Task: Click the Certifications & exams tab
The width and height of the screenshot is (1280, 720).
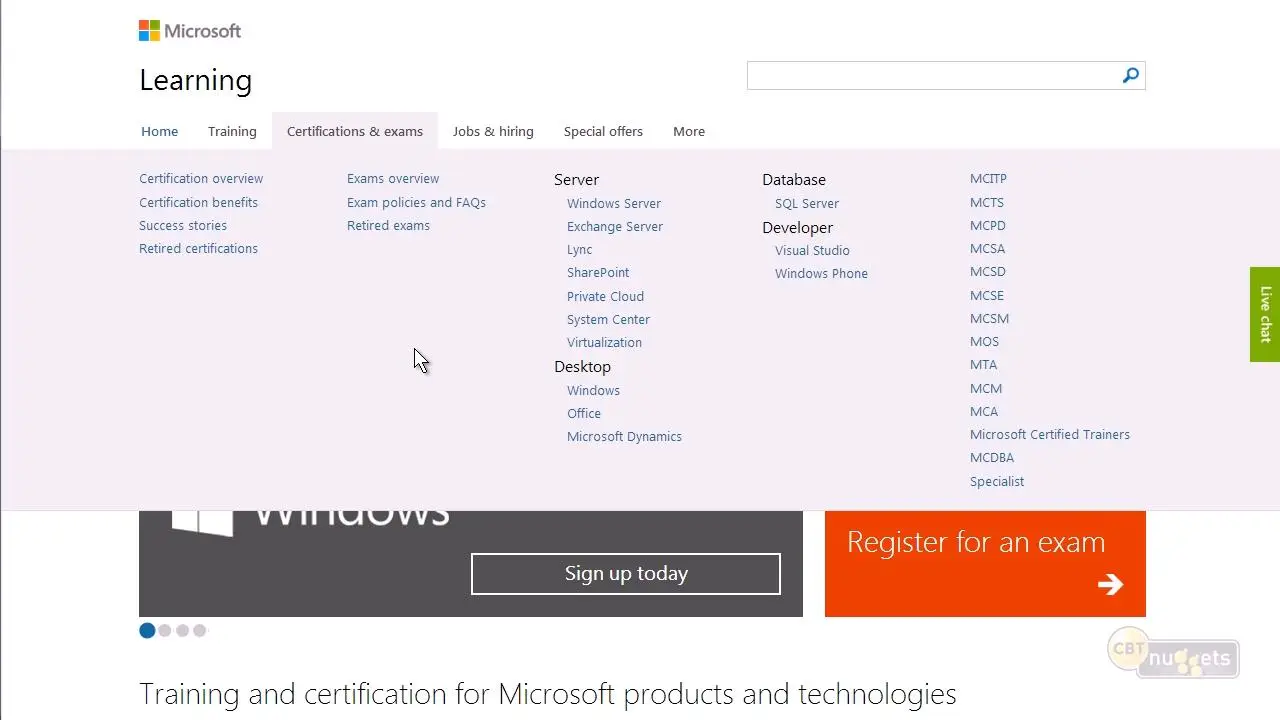Action: [355, 131]
